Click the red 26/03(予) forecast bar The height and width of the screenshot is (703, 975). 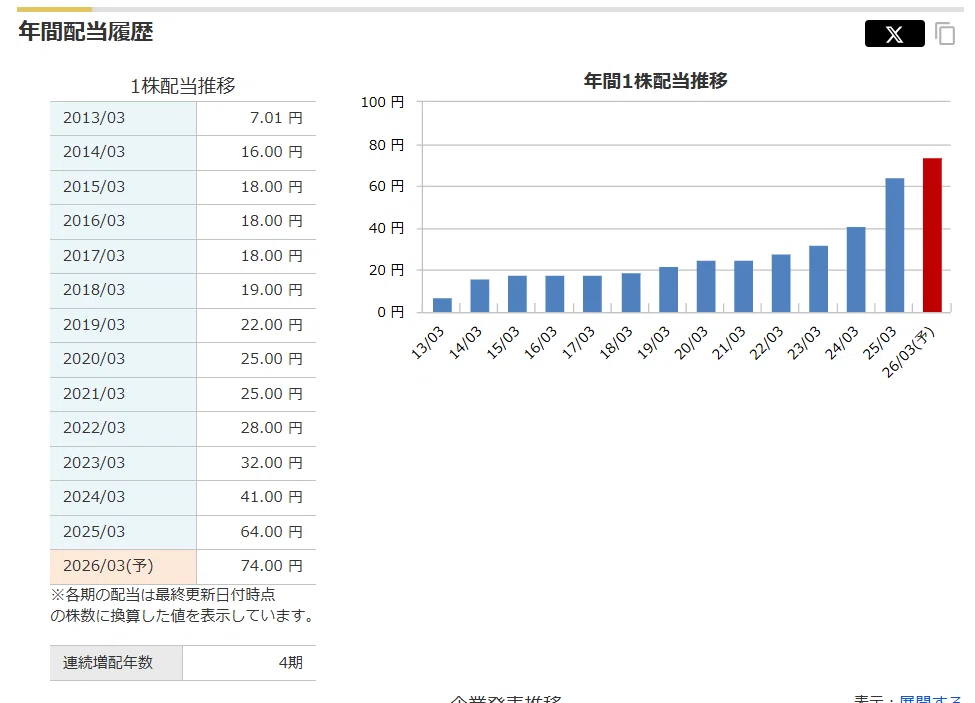pos(932,235)
